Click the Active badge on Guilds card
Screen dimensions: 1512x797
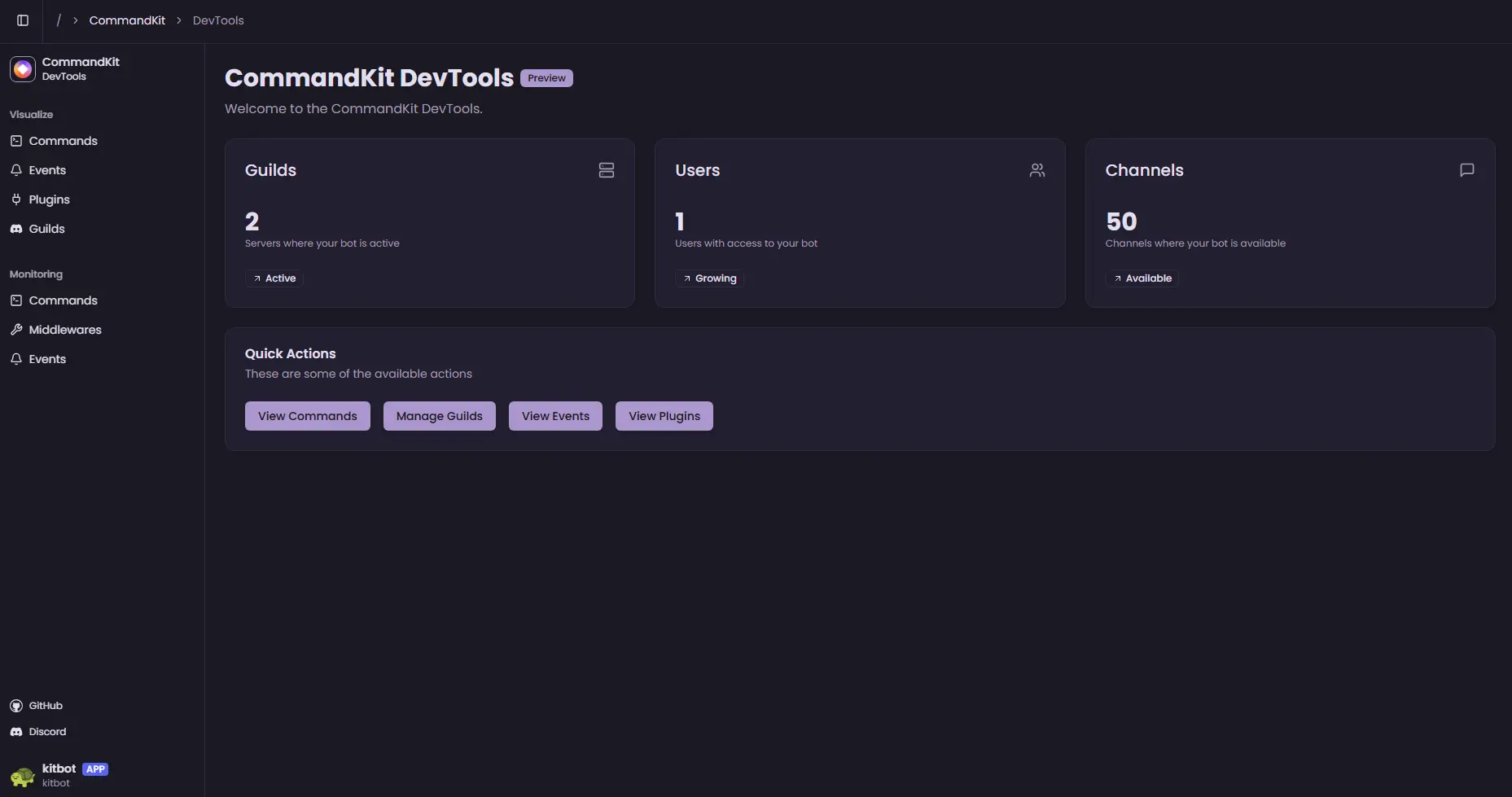pos(274,278)
